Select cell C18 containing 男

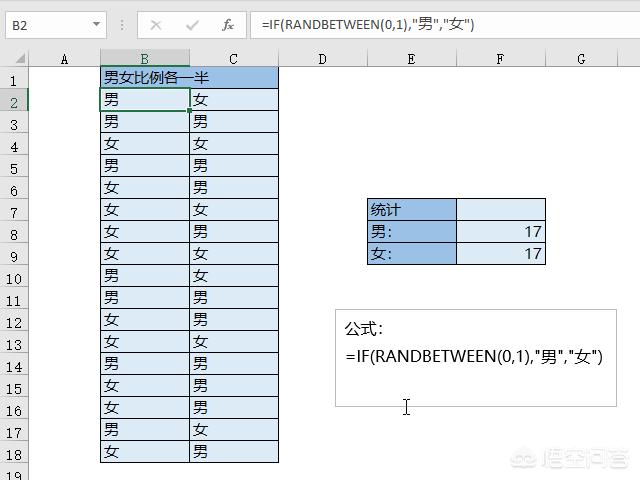[x=234, y=452]
